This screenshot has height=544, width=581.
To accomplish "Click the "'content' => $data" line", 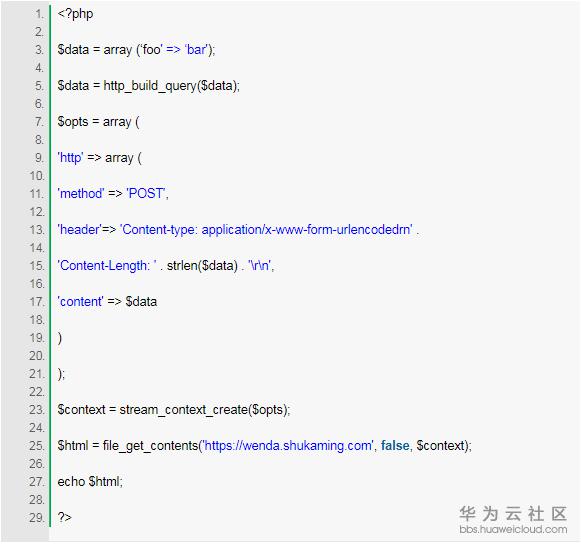I will pos(107,302).
